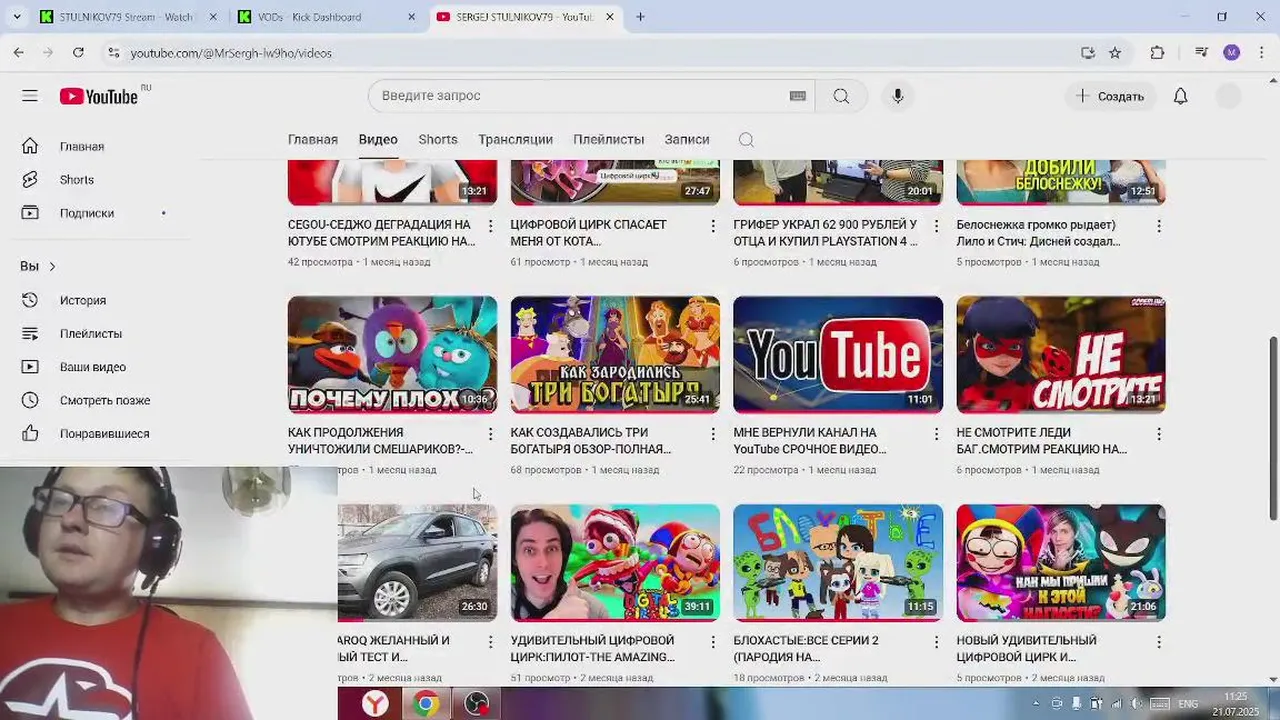Screen dimensions: 1280x720
Task: Open the notifications bell
Action: (1181, 96)
